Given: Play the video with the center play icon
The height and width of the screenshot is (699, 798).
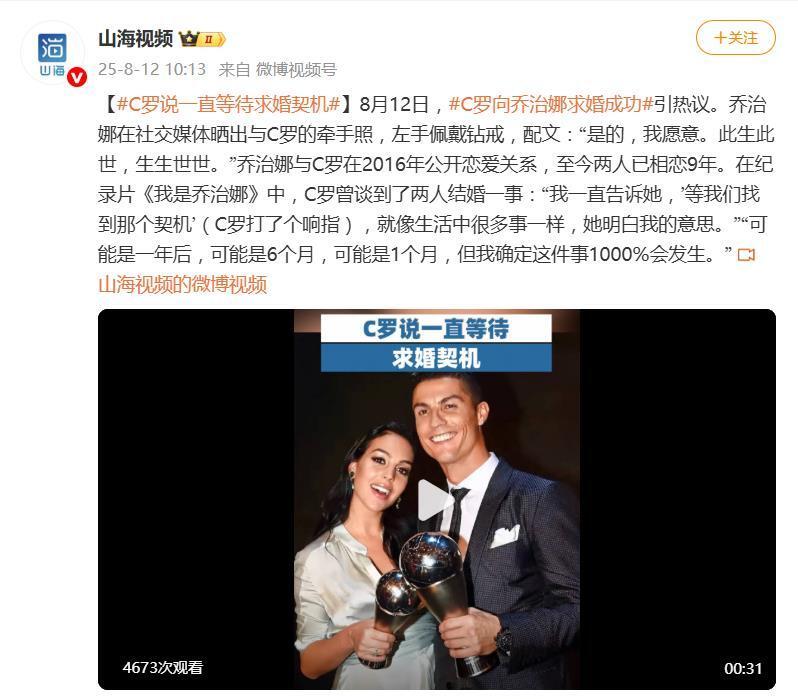Looking at the screenshot, I should 435,499.
